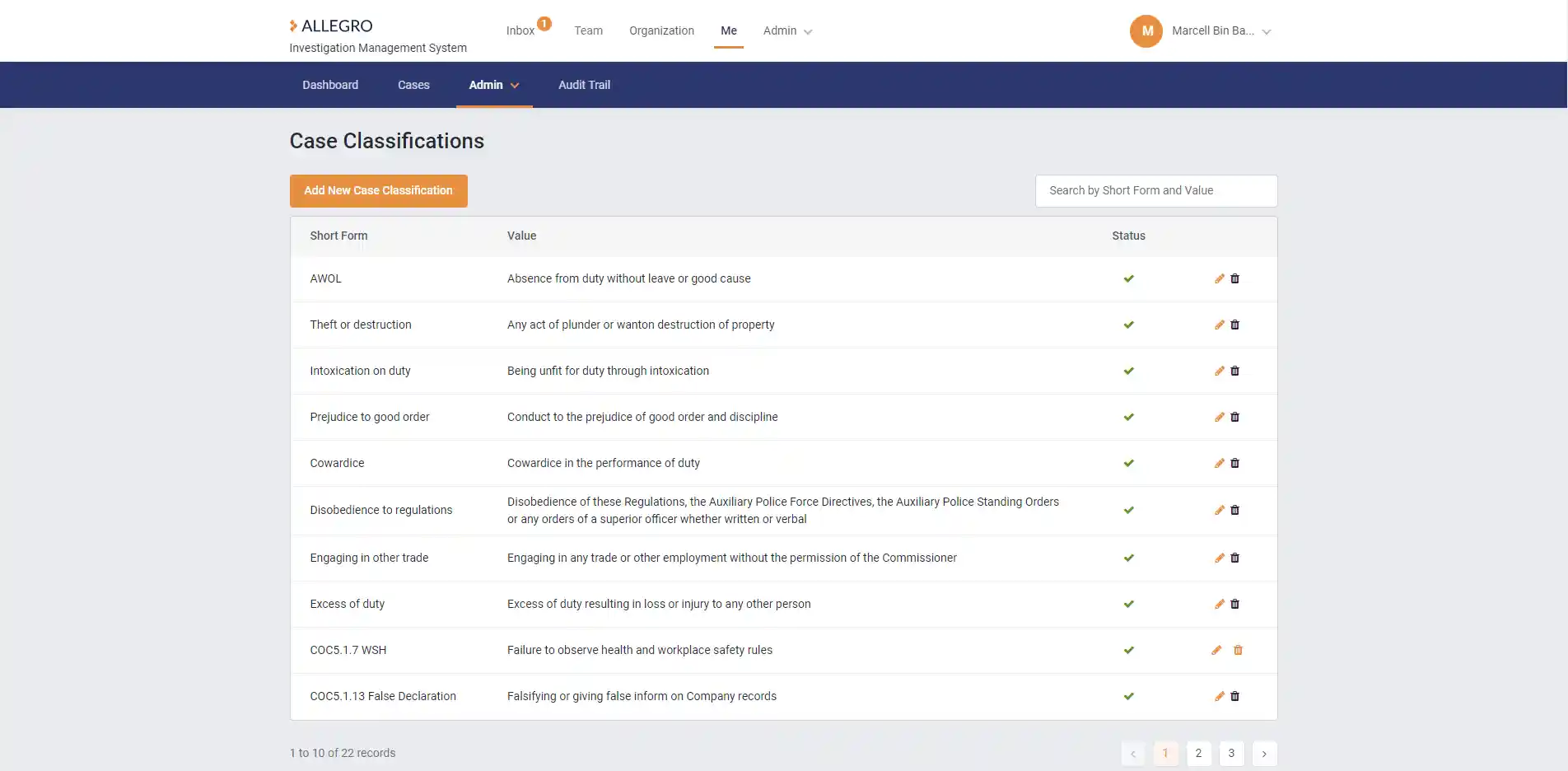Delete the Cowardice row trash icon
The height and width of the screenshot is (771, 1568).
pos(1234,463)
